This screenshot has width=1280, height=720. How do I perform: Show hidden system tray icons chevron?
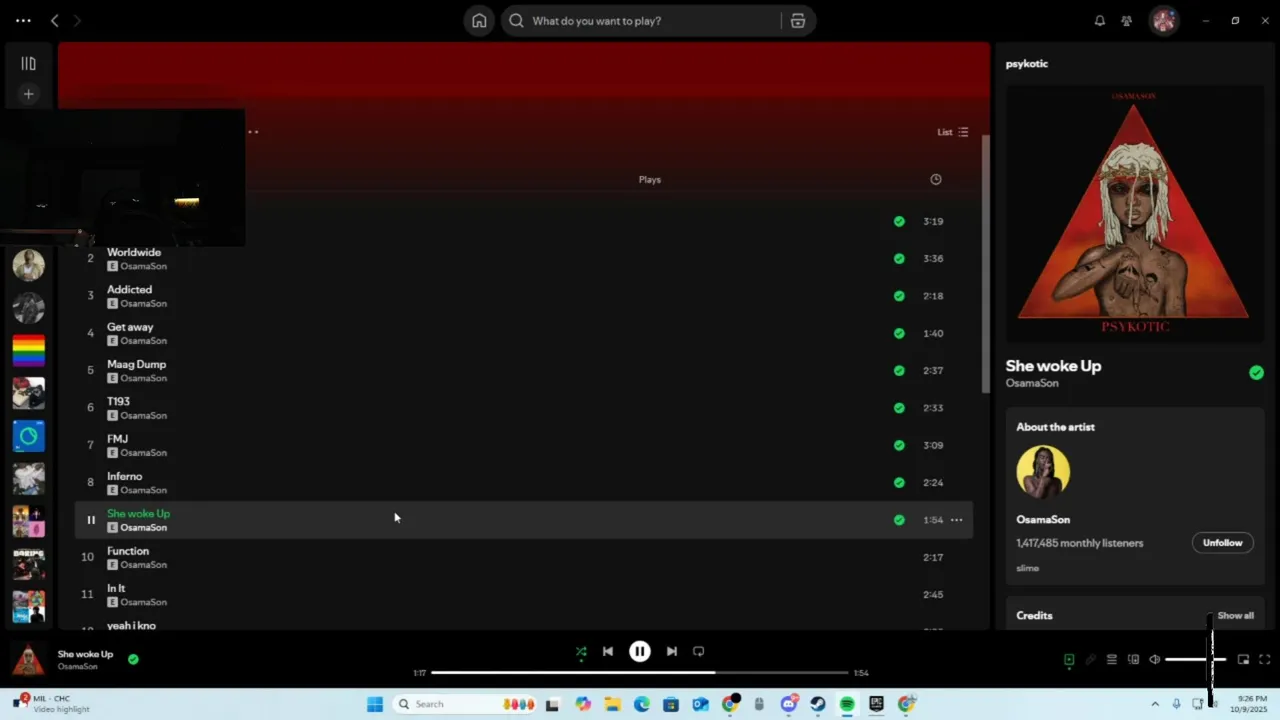1155,704
